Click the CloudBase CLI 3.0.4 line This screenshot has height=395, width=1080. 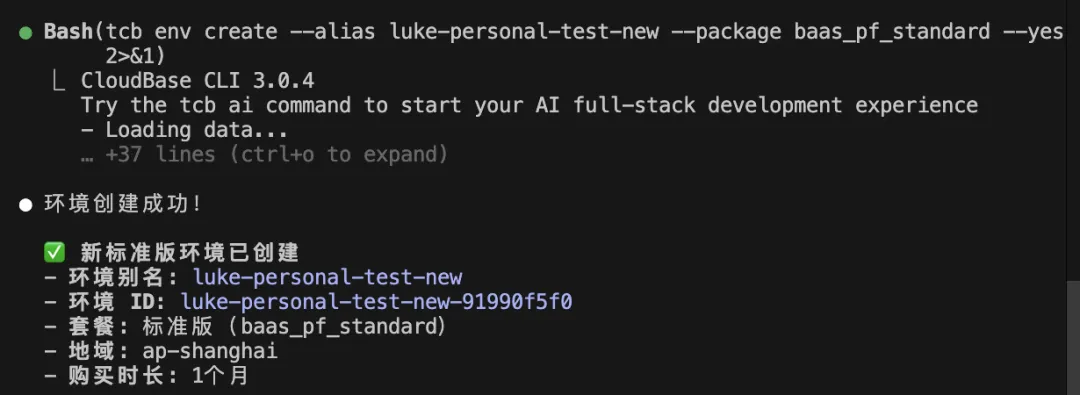[x=198, y=81]
